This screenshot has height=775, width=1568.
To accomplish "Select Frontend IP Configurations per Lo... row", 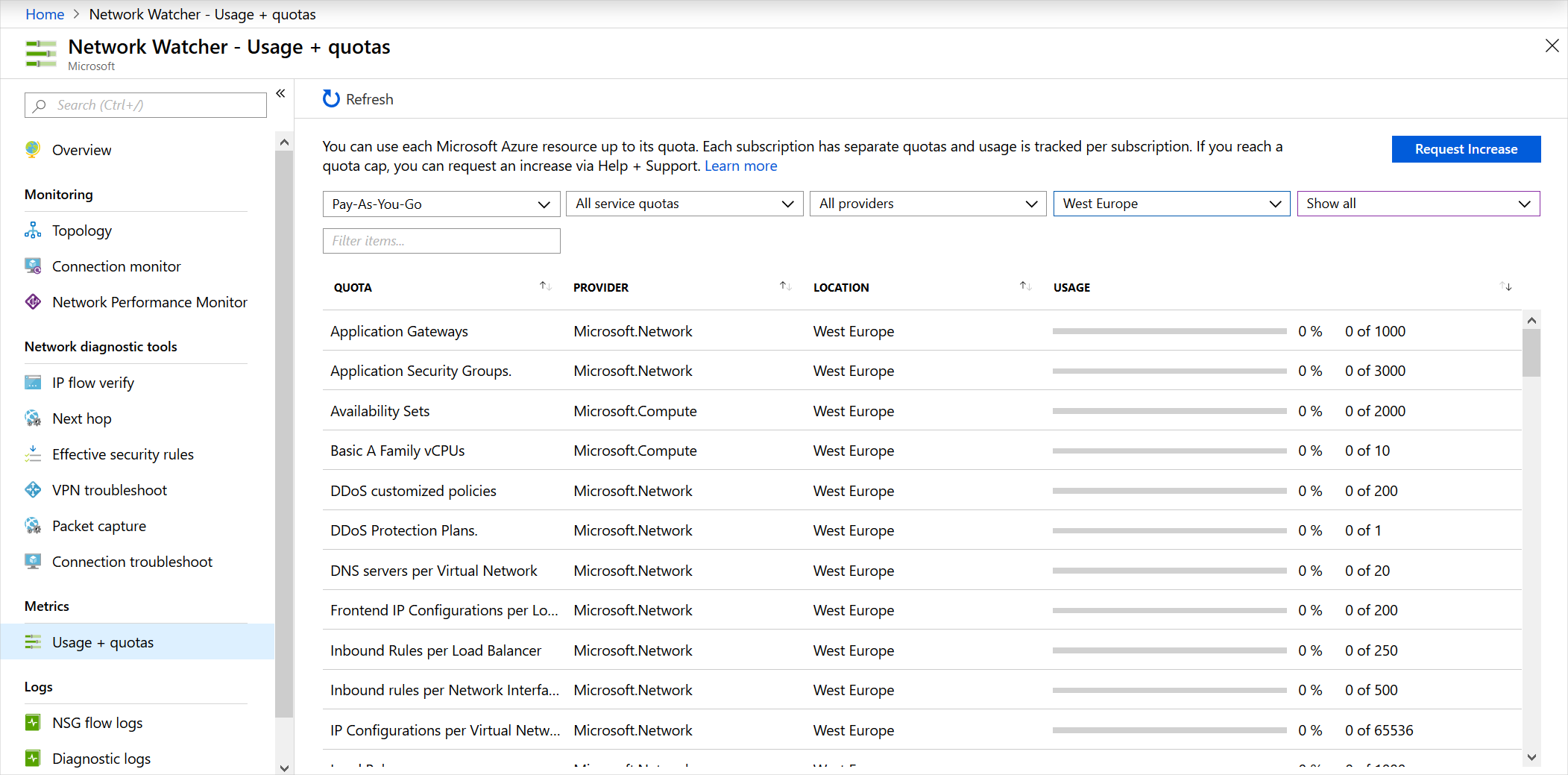I will coord(922,610).
